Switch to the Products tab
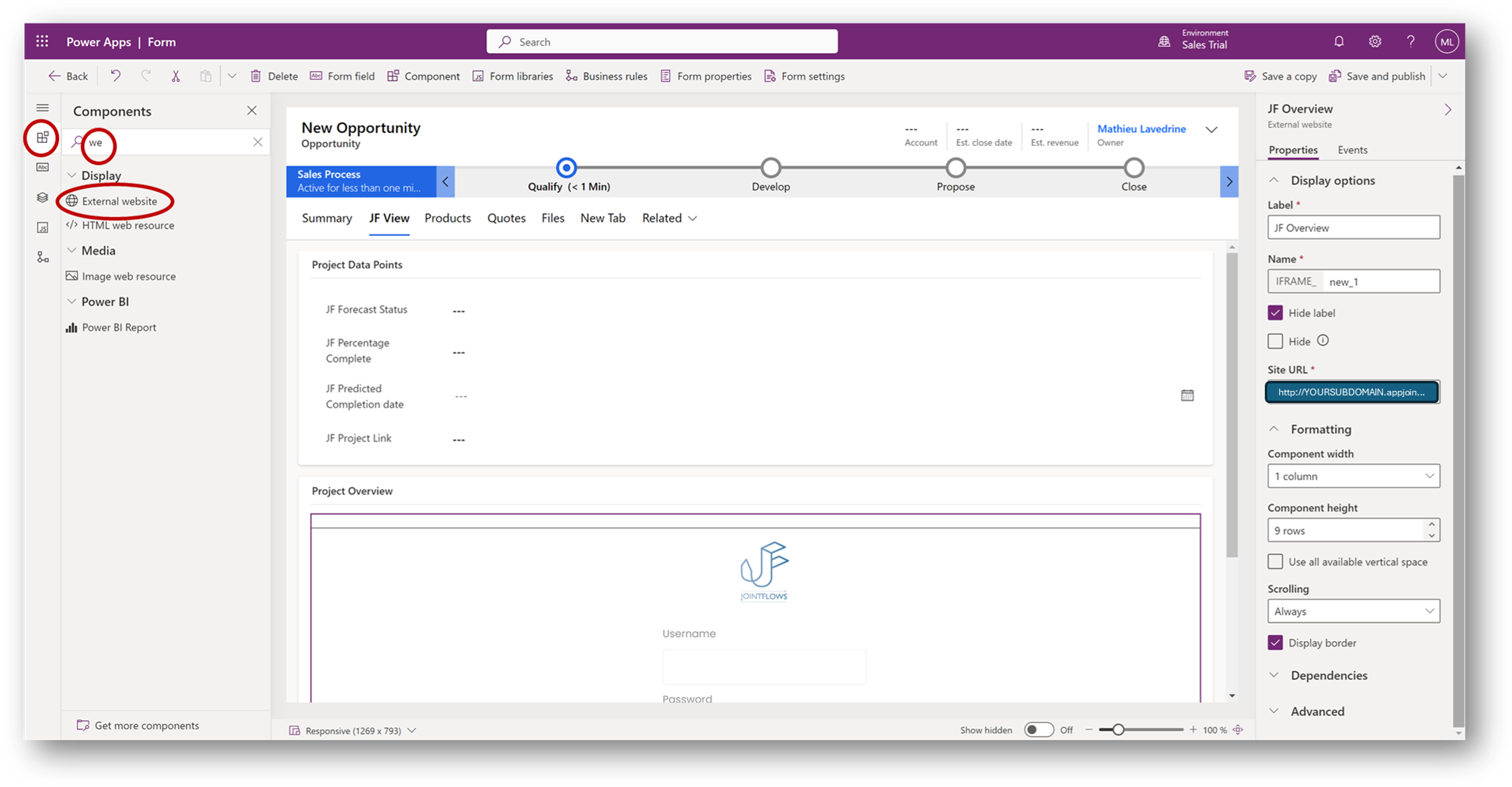The image size is (1512, 787). (x=448, y=218)
